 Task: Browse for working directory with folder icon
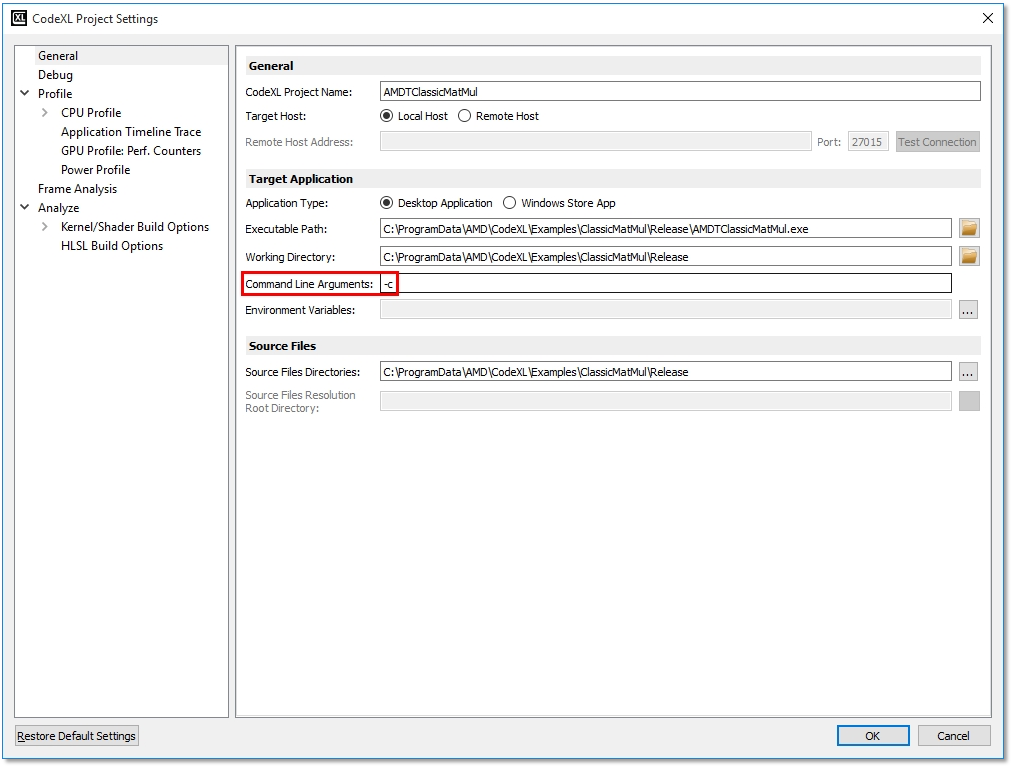coord(968,256)
